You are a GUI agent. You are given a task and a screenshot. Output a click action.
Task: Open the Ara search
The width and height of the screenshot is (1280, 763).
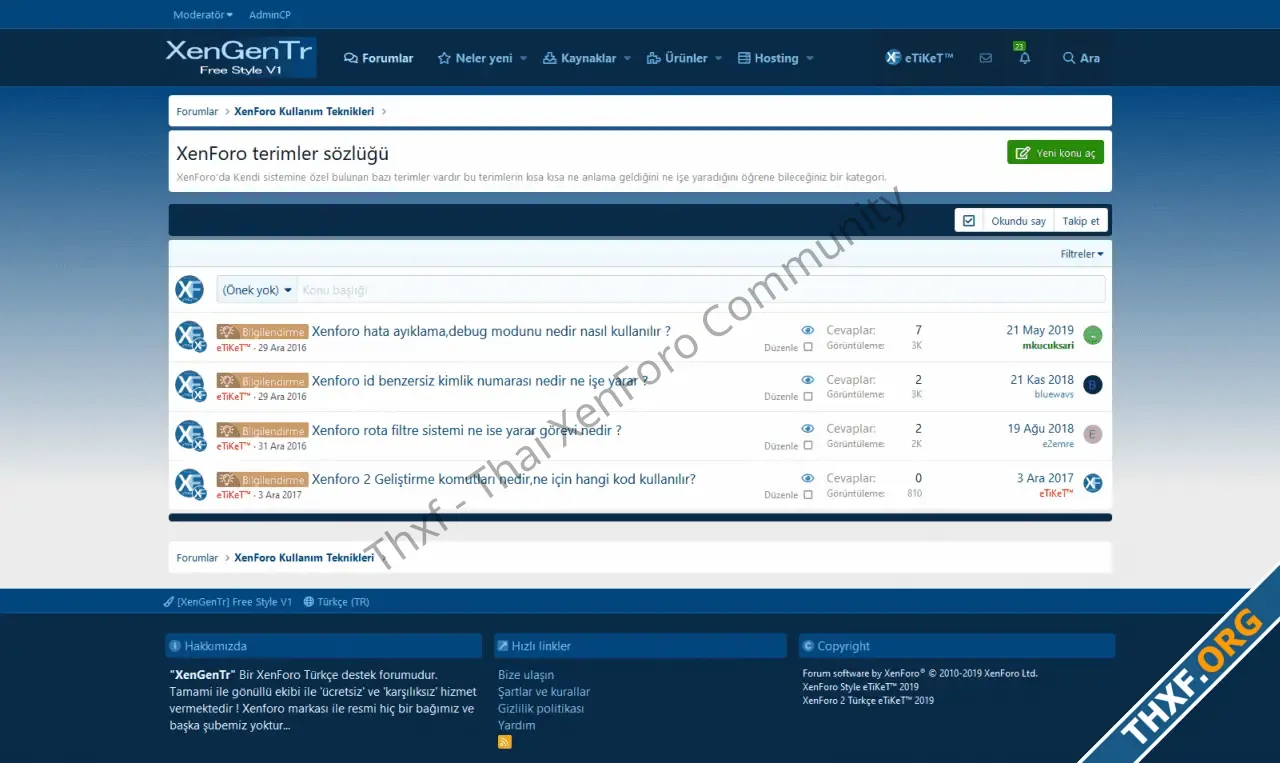tap(1081, 58)
